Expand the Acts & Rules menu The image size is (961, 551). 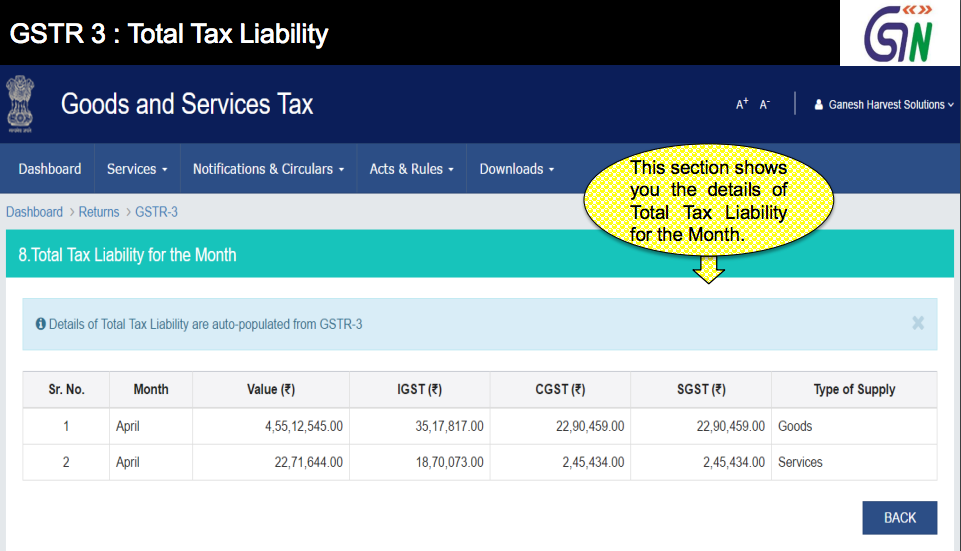point(411,169)
